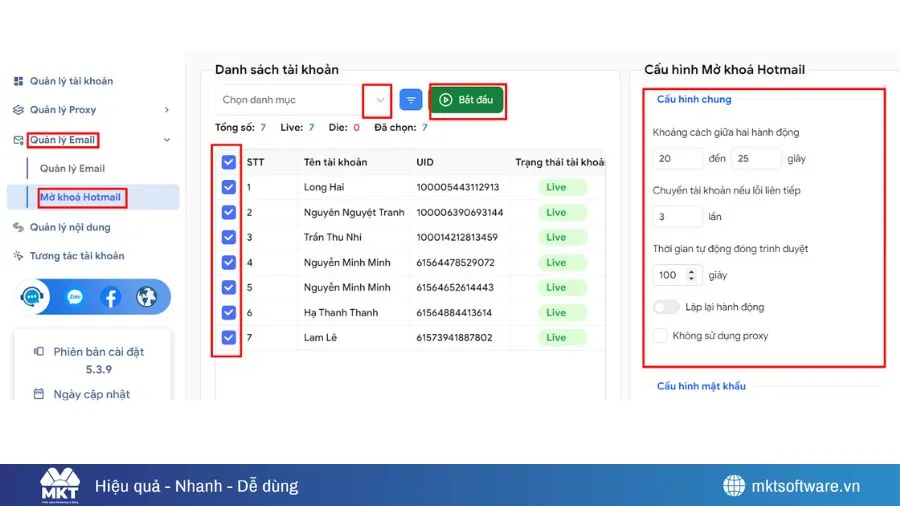Click the UID column header
This screenshot has width=900, height=506.
425,162
